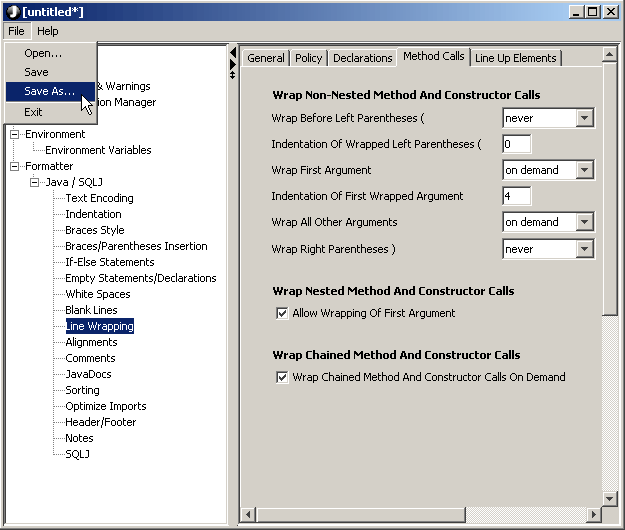Image resolution: width=625 pixels, height=530 pixels.
Task: Collapse the Environment tree node
Action: click(15, 134)
